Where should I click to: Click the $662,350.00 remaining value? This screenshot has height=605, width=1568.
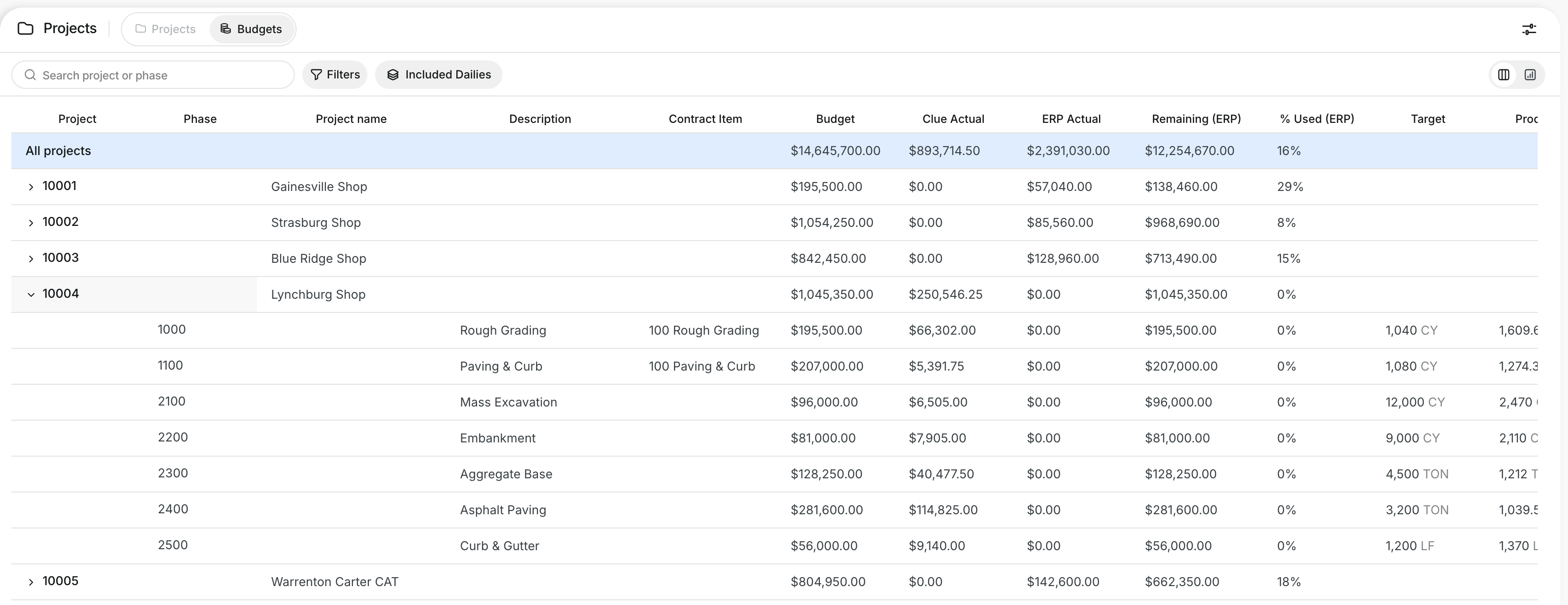tap(1182, 582)
